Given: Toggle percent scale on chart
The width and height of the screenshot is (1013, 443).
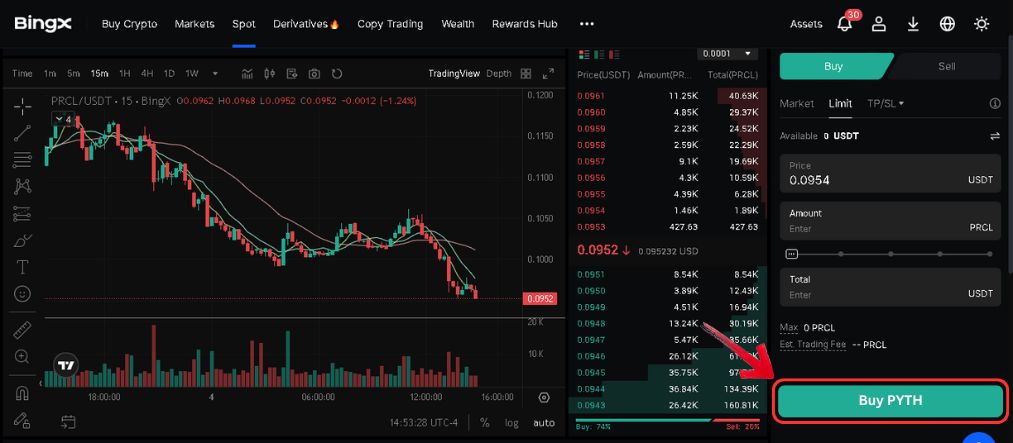Looking at the screenshot, I should pos(485,423).
